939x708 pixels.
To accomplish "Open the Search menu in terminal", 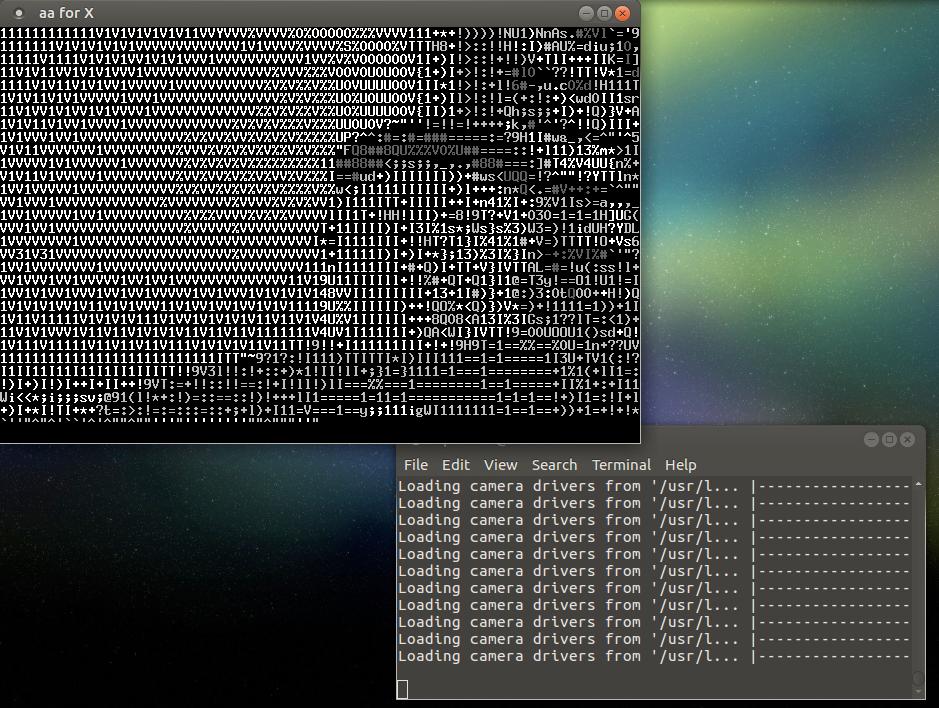I will coord(555,465).
